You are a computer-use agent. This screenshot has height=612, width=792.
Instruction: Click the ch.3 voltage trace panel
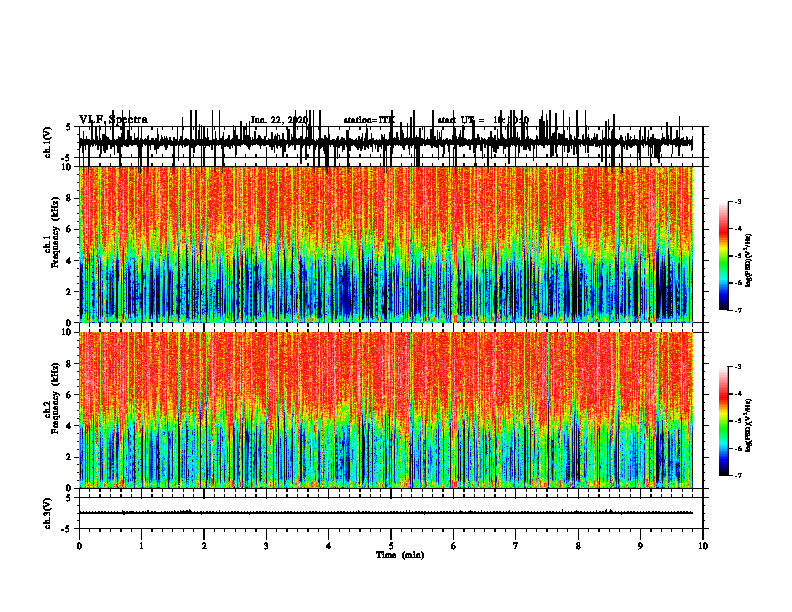[x=390, y=513]
